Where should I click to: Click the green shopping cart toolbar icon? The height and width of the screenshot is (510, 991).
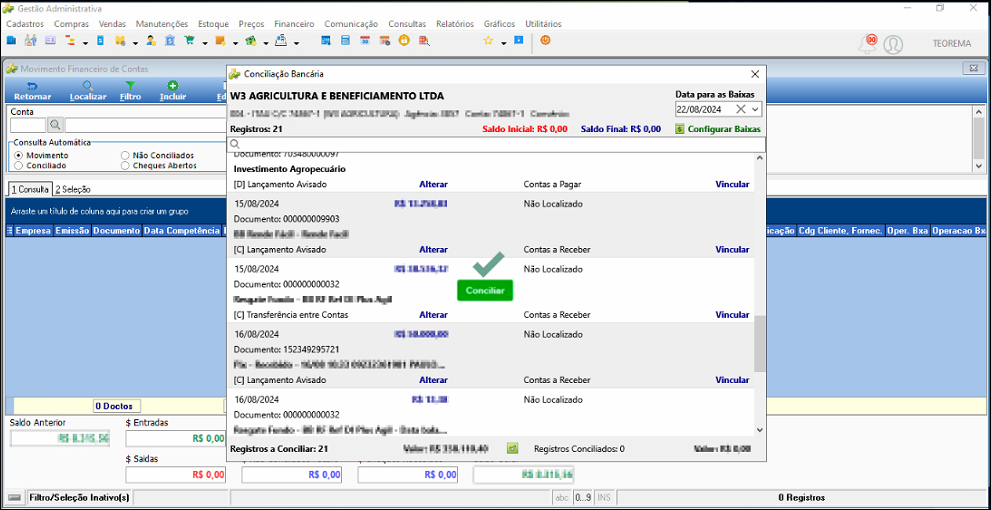tap(189, 41)
